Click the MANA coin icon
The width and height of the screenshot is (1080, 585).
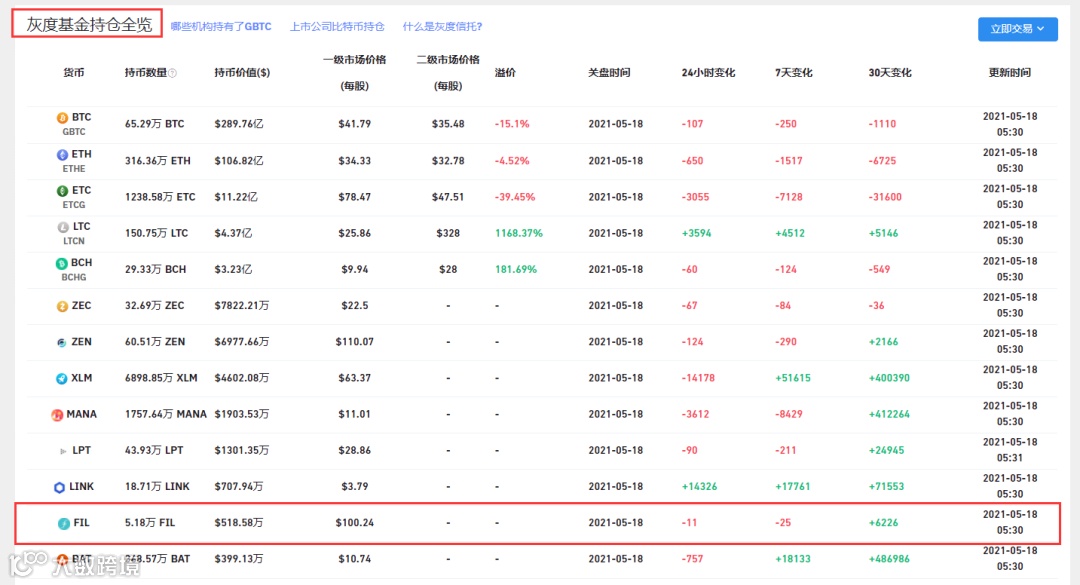coord(57,415)
